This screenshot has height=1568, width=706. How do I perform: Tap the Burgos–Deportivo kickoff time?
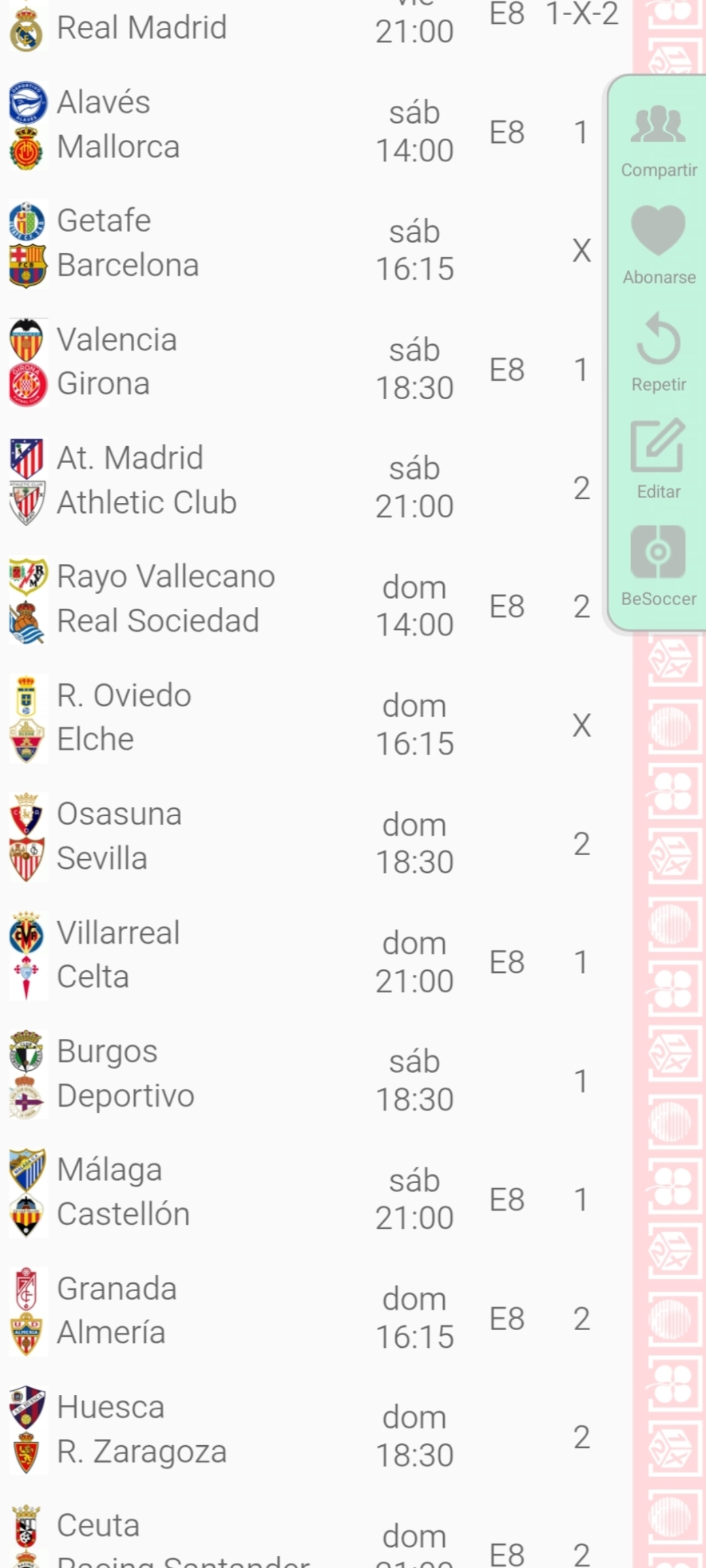tap(414, 1081)
